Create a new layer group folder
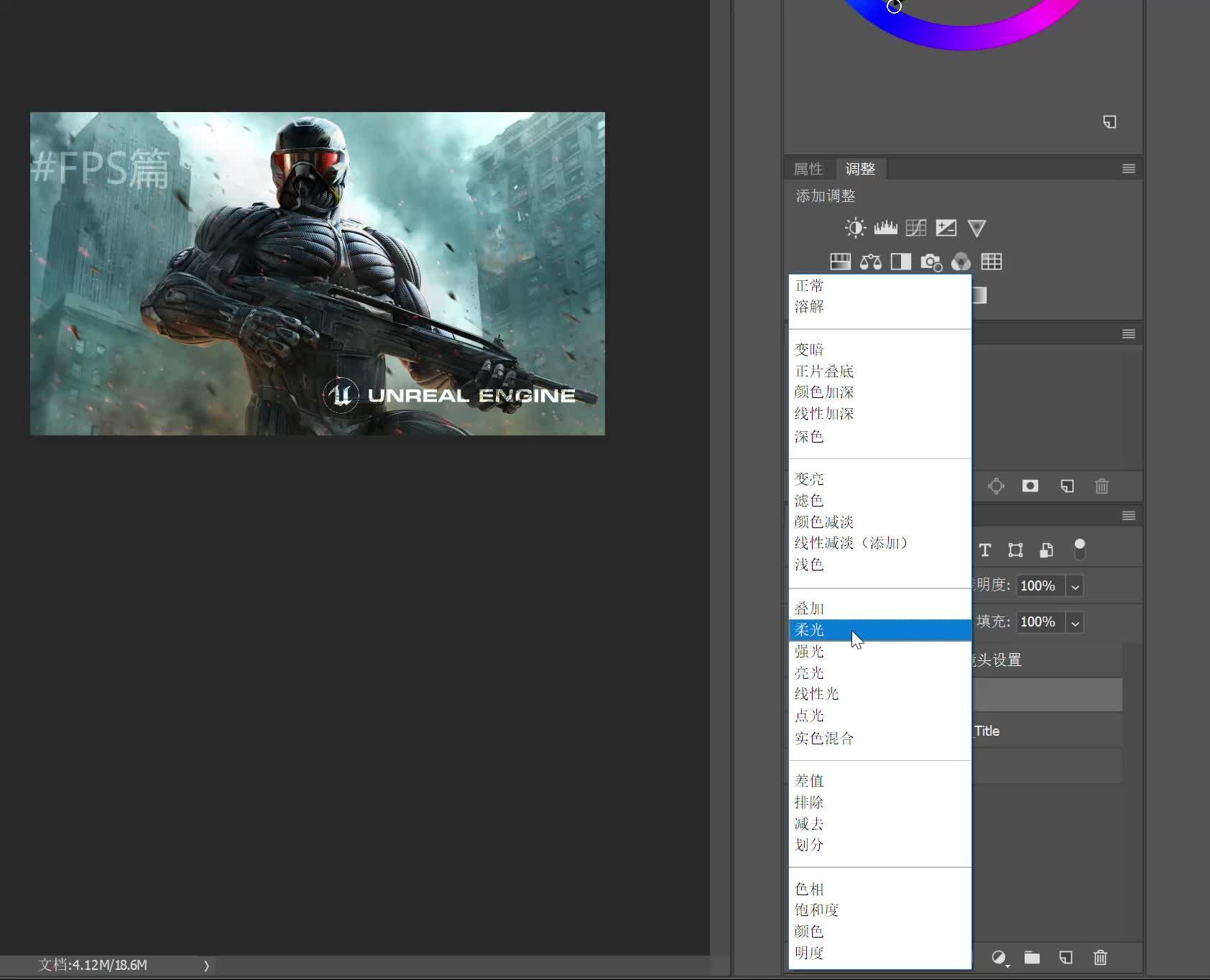 tap(1032, 958)
